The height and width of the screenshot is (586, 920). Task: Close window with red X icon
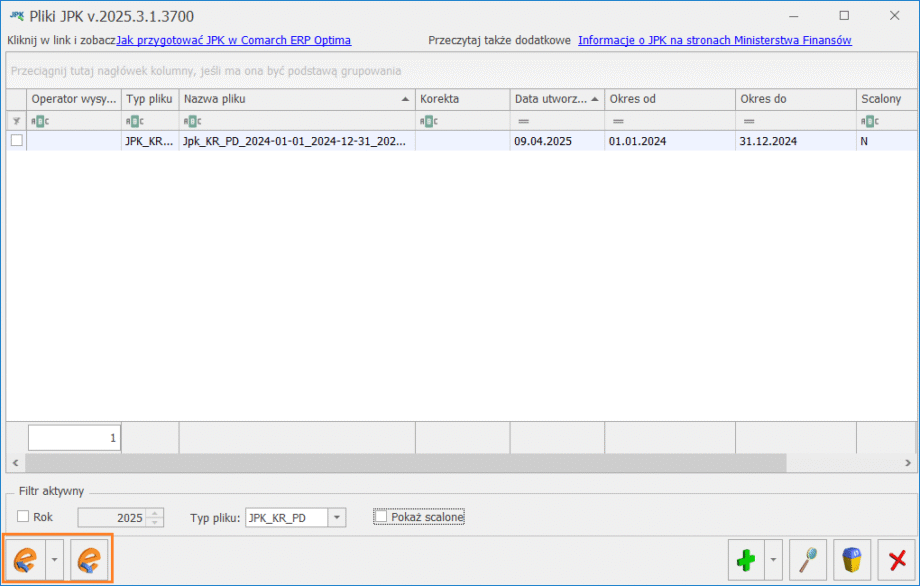pyautogui.click(x=897, y=560)
